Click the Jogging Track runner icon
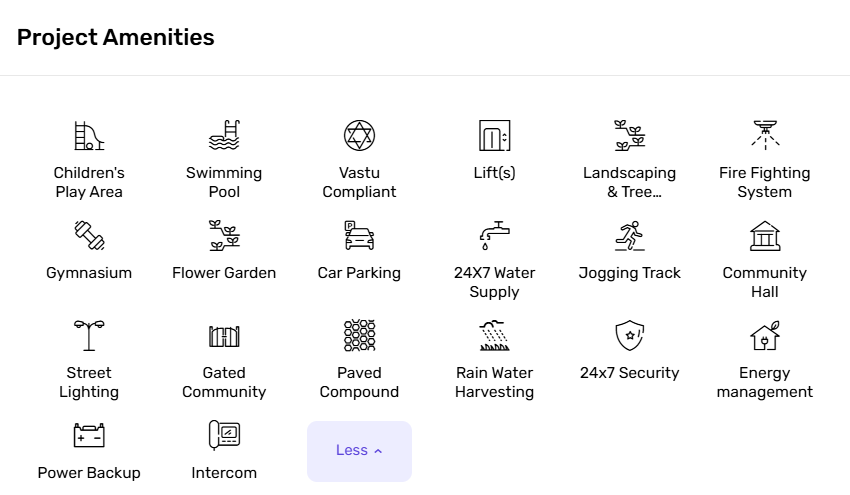The height and width of the screenshot is (495, 850). [629, 236]
